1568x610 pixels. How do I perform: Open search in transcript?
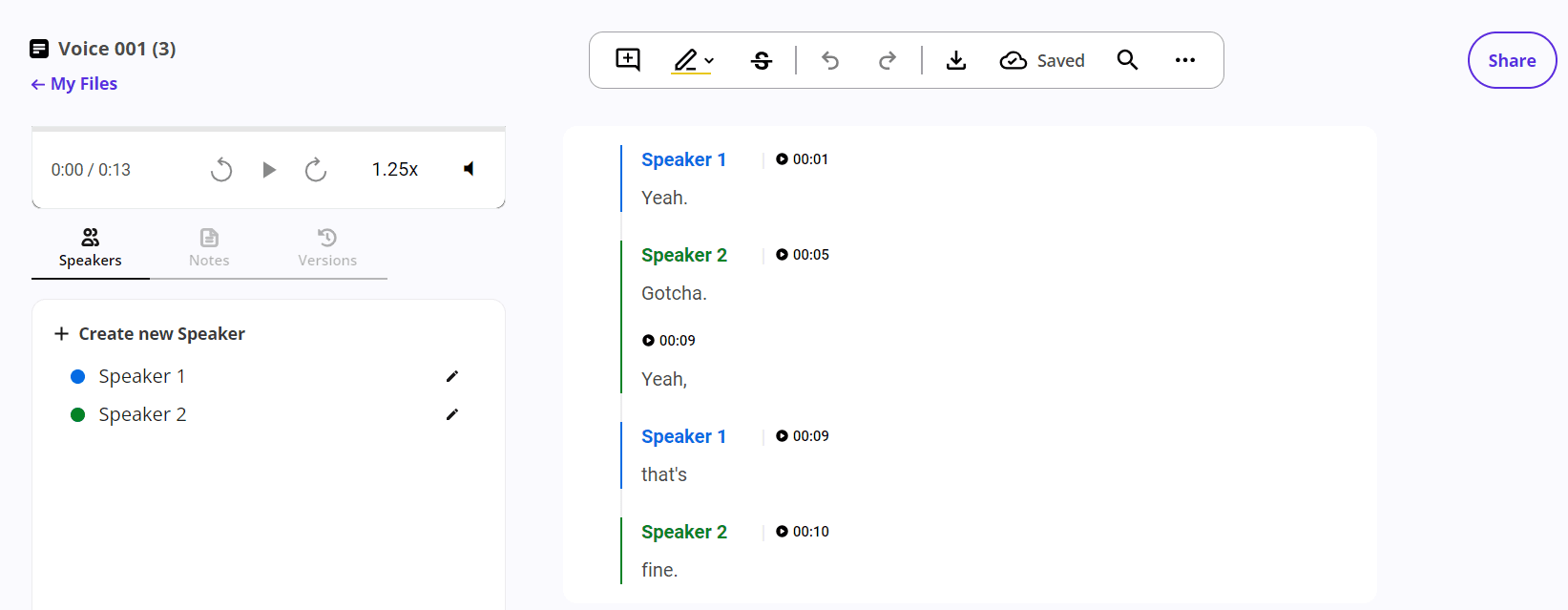click(x=1127, y=60)
